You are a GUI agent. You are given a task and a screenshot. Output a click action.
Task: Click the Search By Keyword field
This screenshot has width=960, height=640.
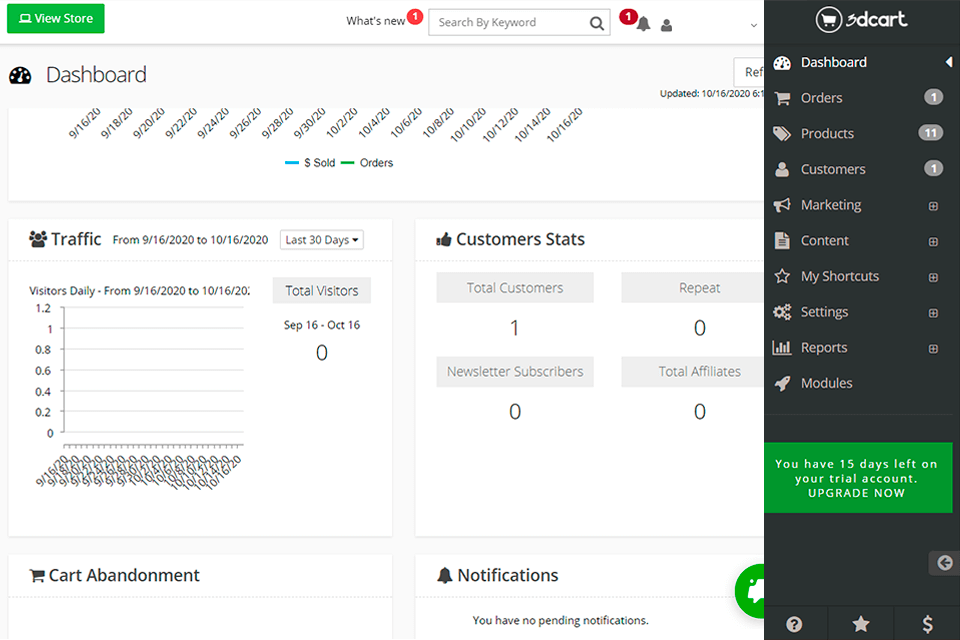(x=508, y=23)
